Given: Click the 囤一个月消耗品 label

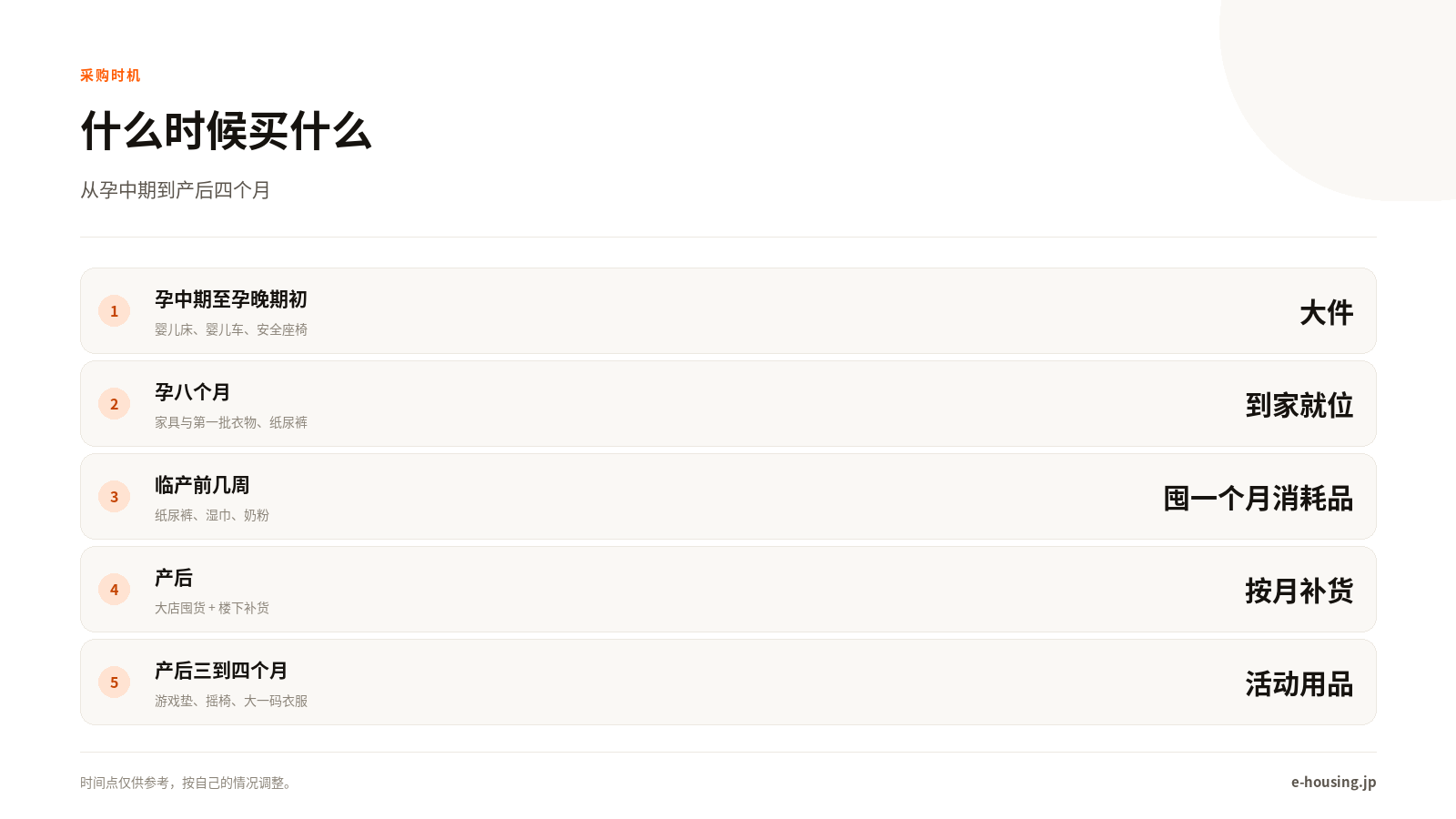Looking at the screenshot, I should [x=1259, y=498].
